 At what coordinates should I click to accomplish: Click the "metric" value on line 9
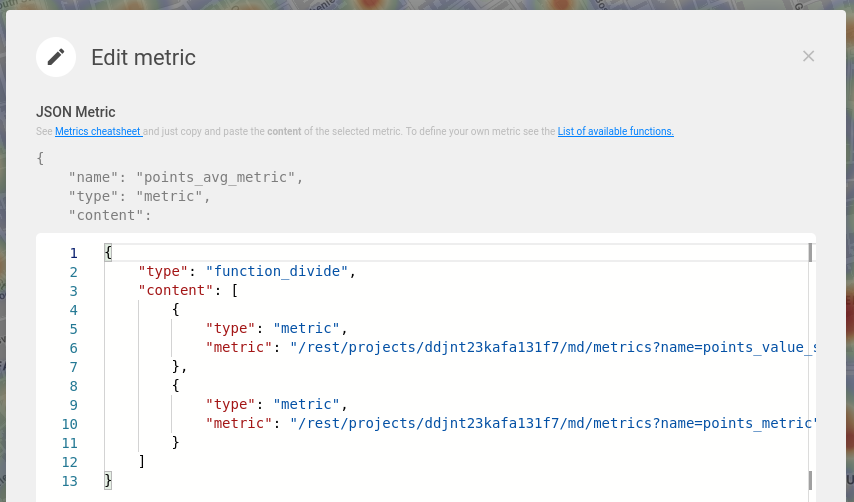(x=307, y=405)
